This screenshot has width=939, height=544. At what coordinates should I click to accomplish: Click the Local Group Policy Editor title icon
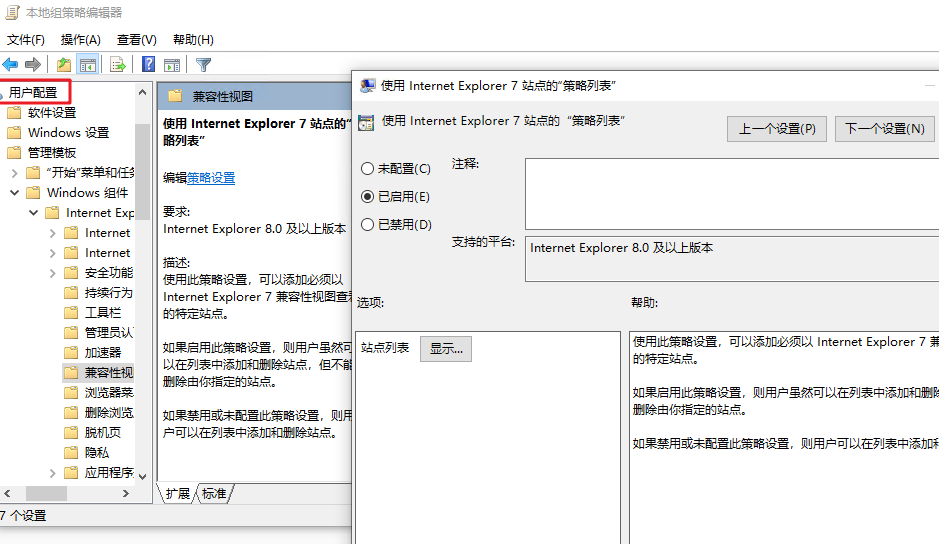(13, 13)
